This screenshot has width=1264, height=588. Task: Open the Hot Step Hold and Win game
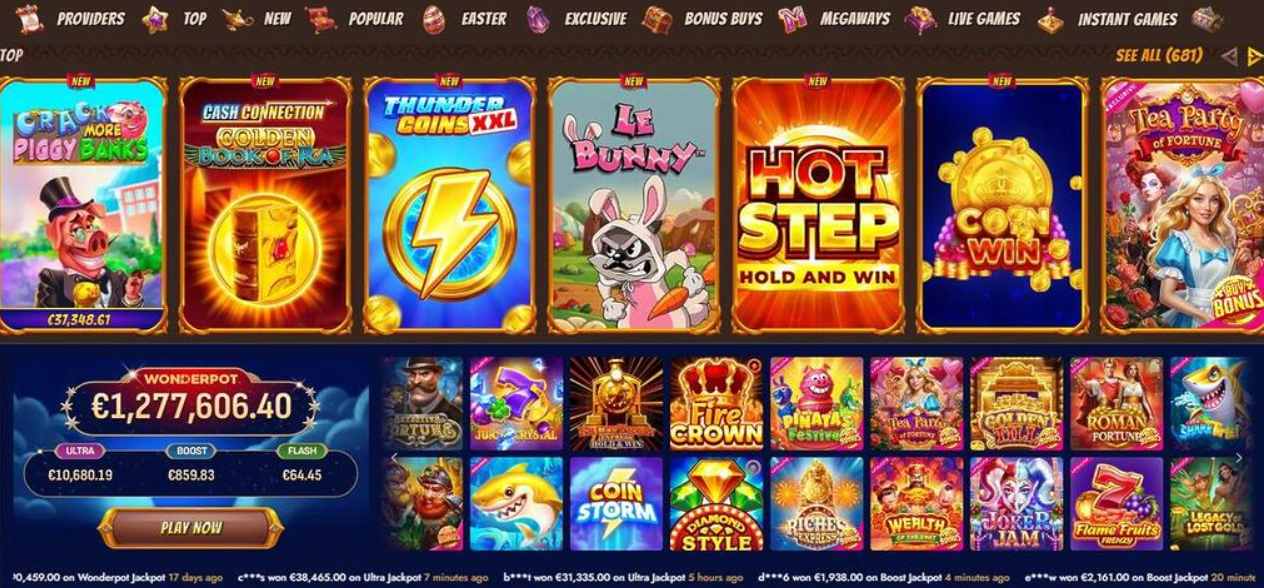pyautogui.click(x=818, y=205)
